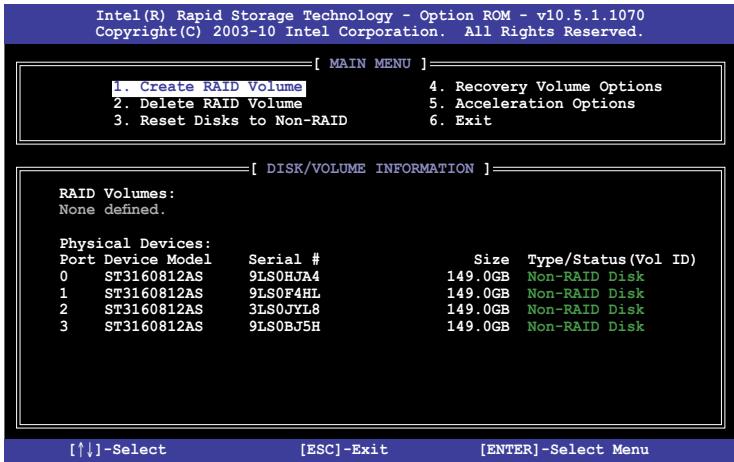Click the [ESC]-Exit hint in footer
The width and height of the screenshot is (734, 462).
pyautogui.click(x=344, y=450)
